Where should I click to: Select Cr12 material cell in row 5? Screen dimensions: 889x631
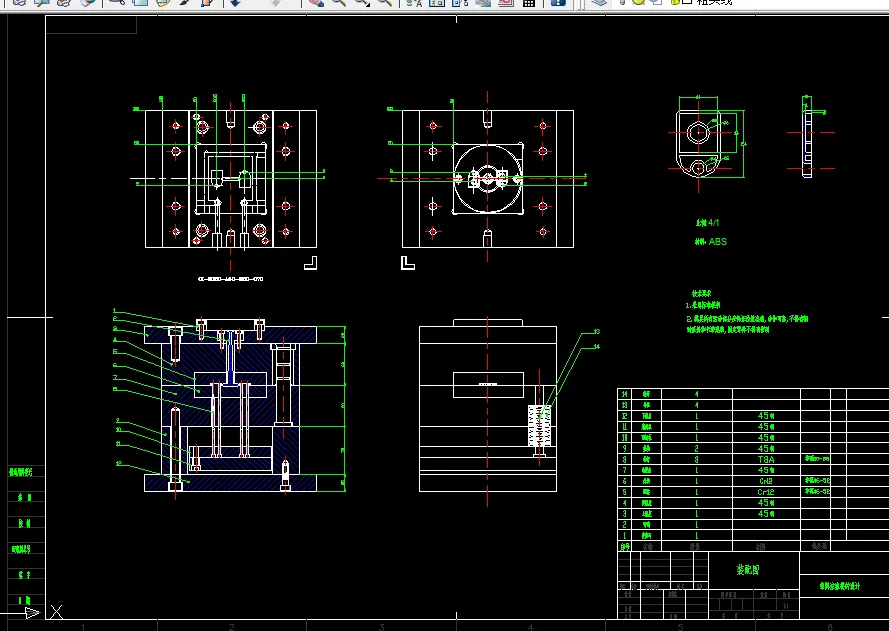766,492
